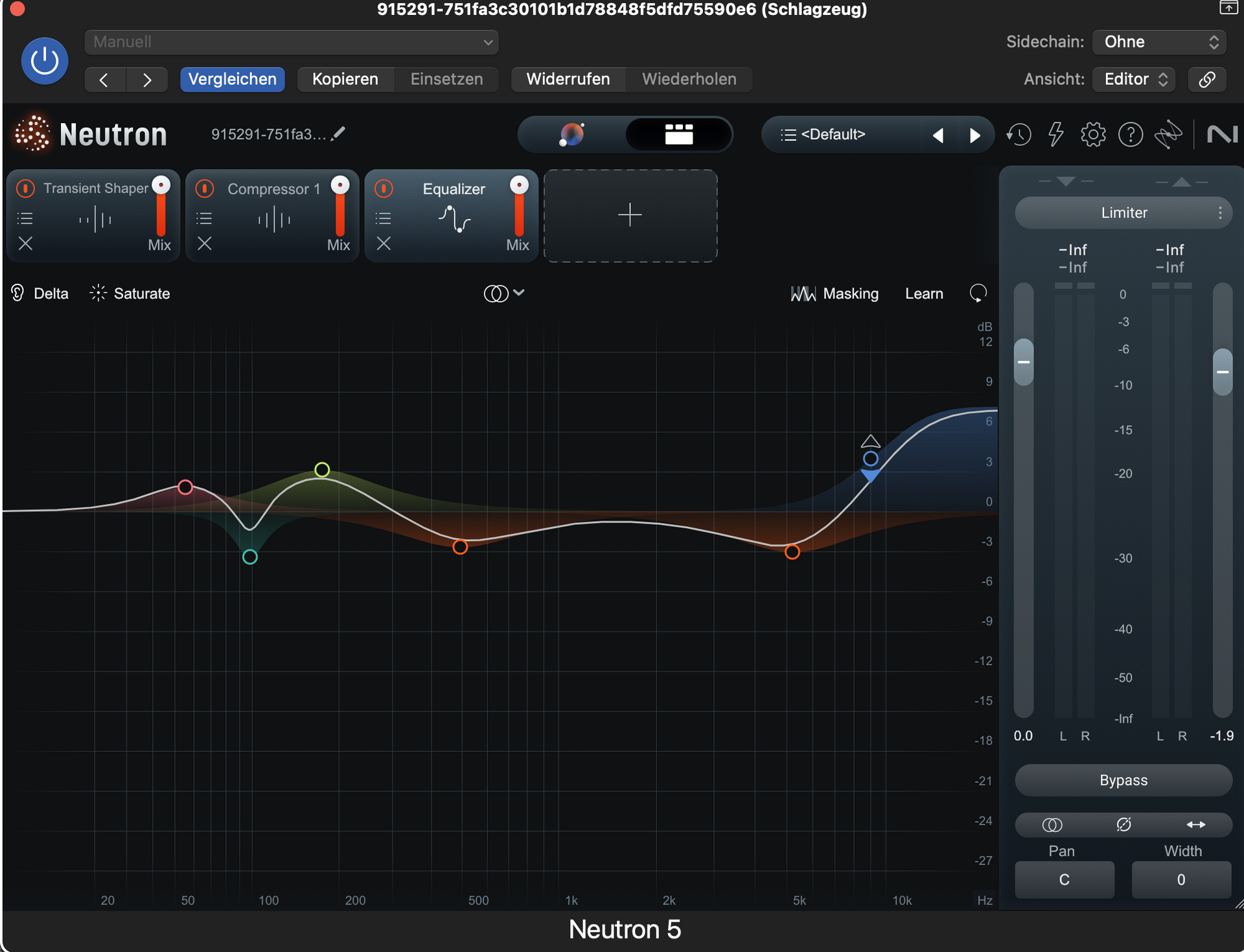Enable the Masking meter option
Image resolution: width=1244 pixels, height=952 pixels.
835,294
